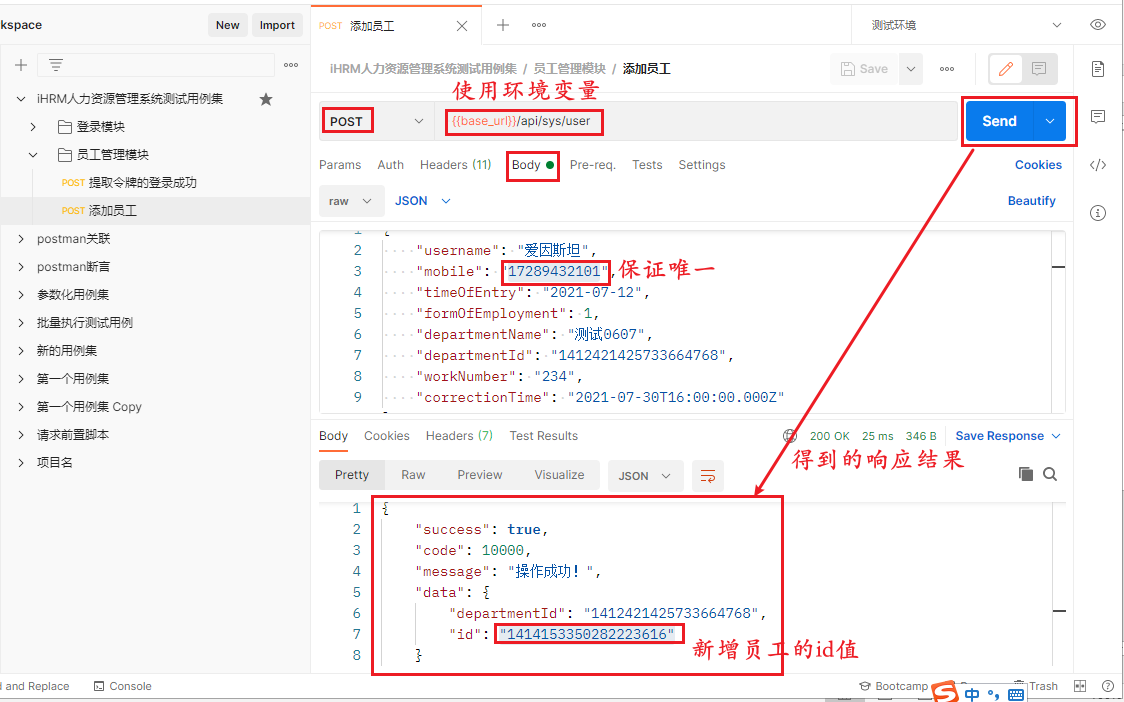Expand the 批量执行测试用例 collection
The width and height of the screenshot is (1124, 702).
point(21,323)
